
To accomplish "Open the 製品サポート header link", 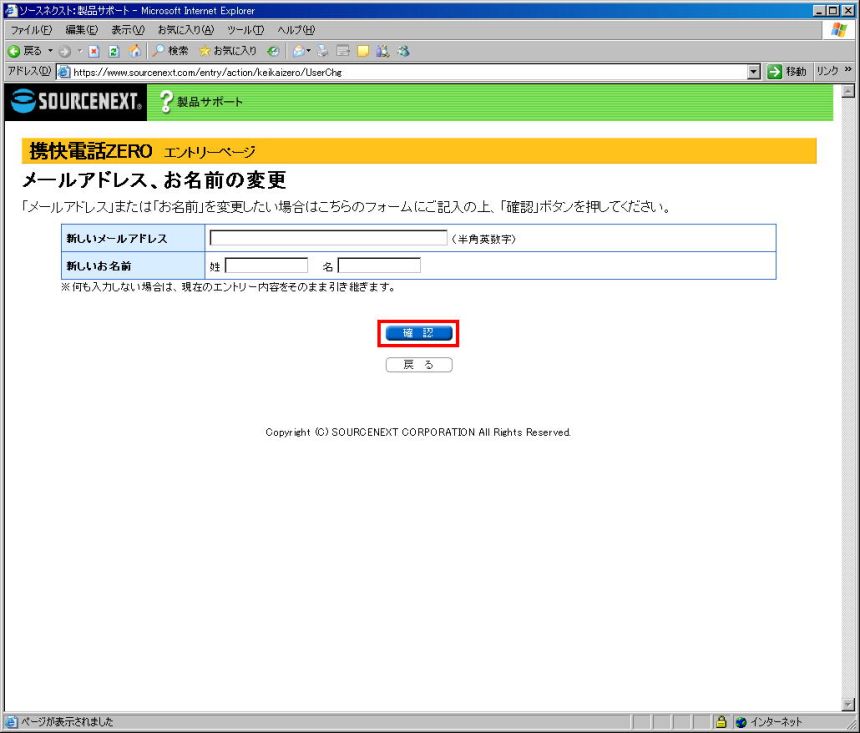I will (x=201, y=102).
